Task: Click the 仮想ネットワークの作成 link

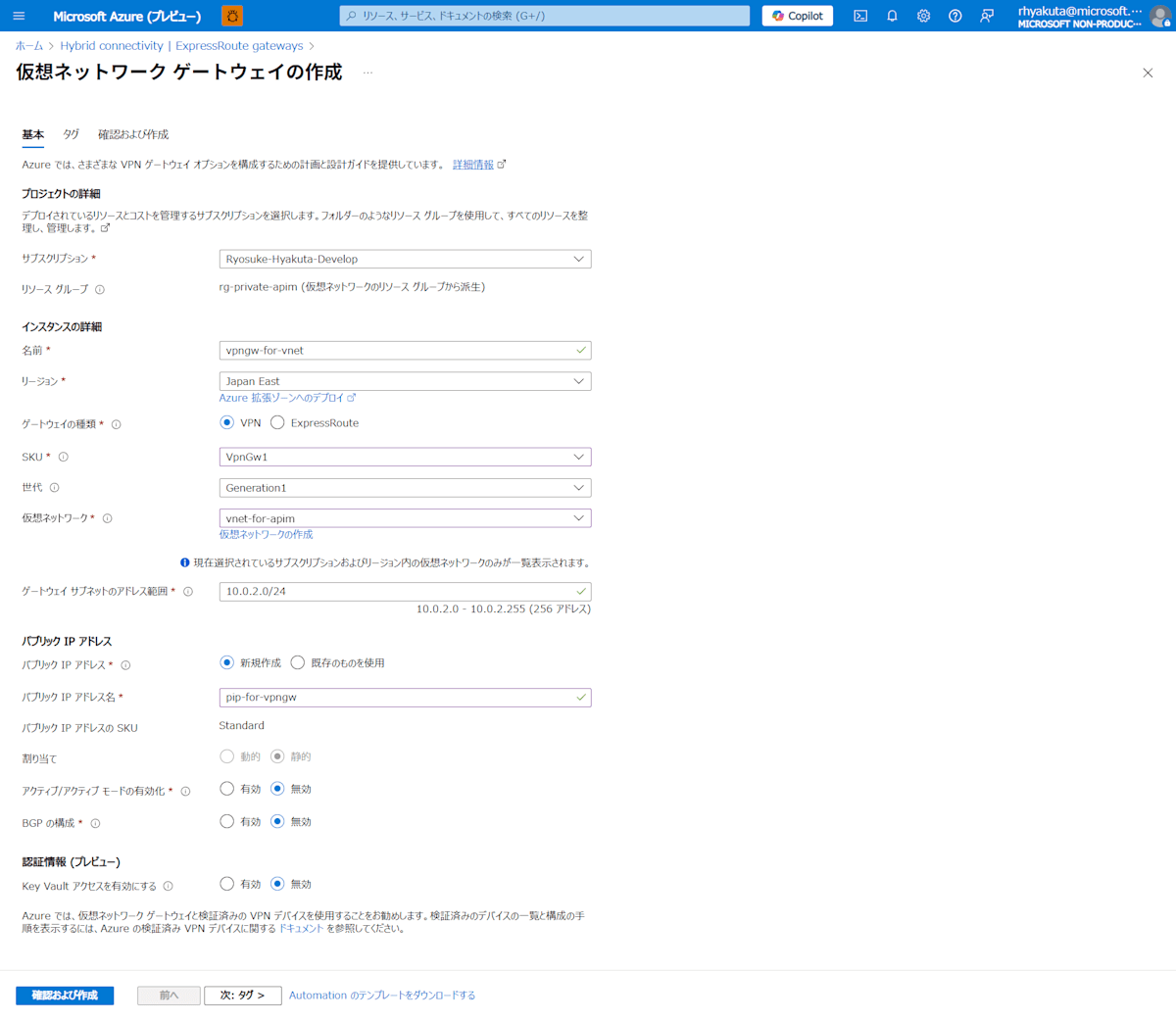Action: 266,534
